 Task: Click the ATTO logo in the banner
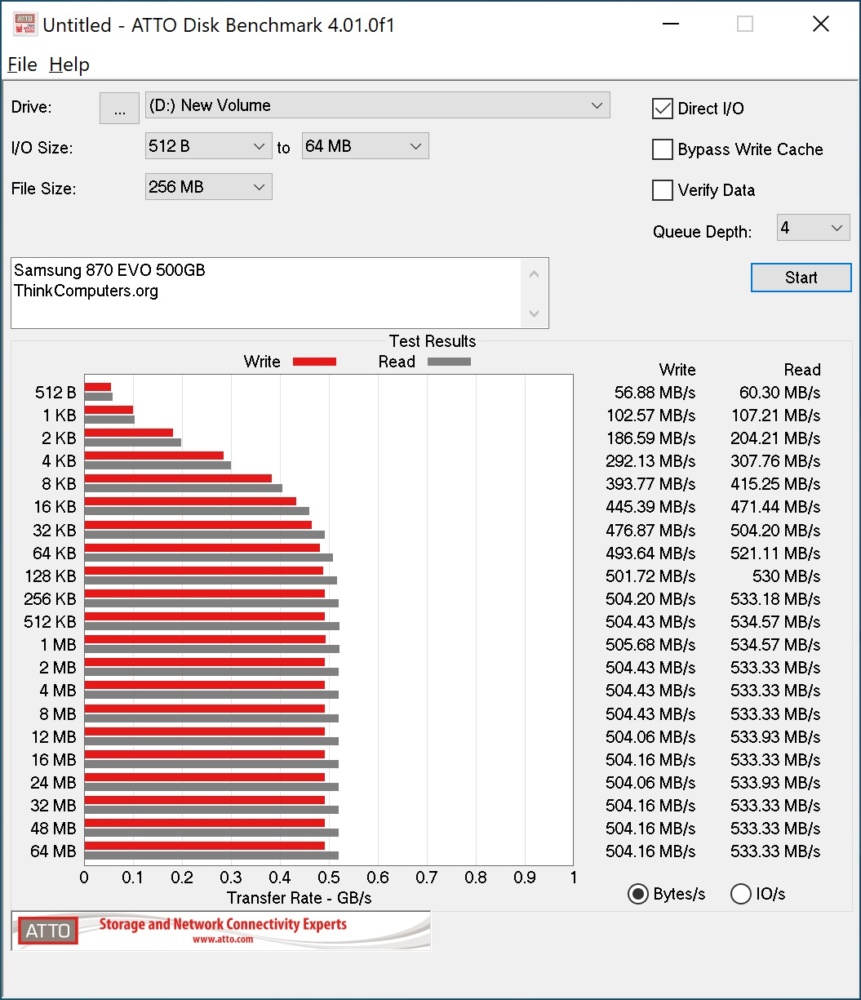(48, 930)
